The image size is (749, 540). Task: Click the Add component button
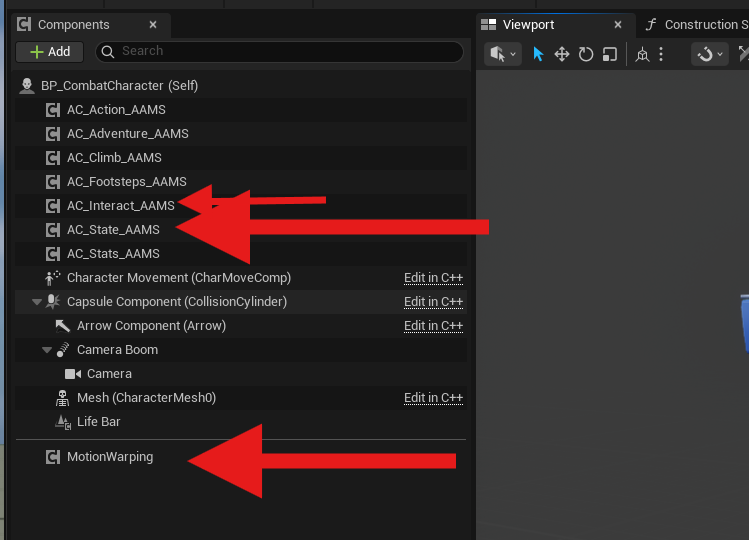[x=50, y=52]
